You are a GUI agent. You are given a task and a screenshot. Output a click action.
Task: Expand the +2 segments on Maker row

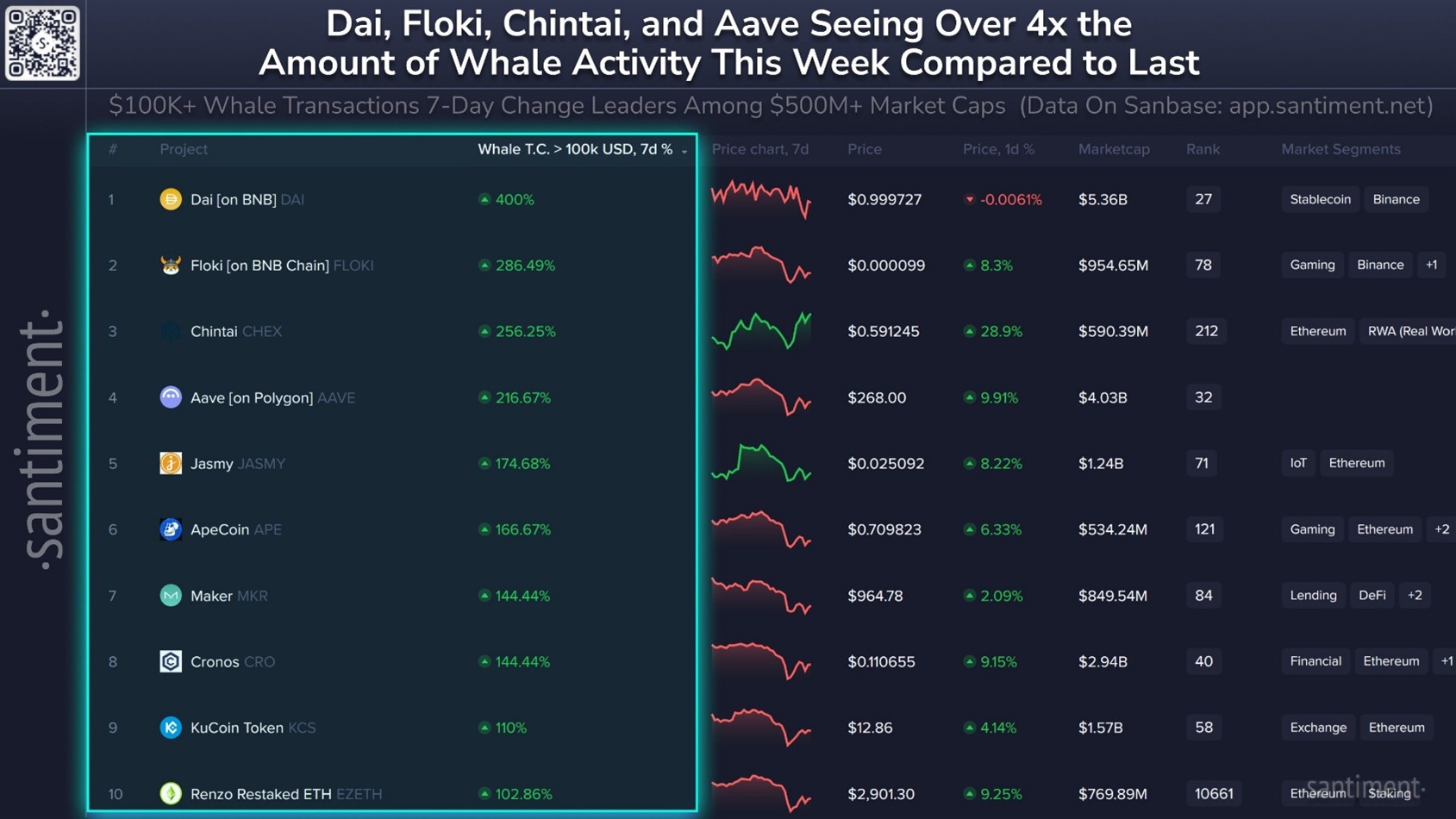pyautogui.click(x=1415, y=596)
